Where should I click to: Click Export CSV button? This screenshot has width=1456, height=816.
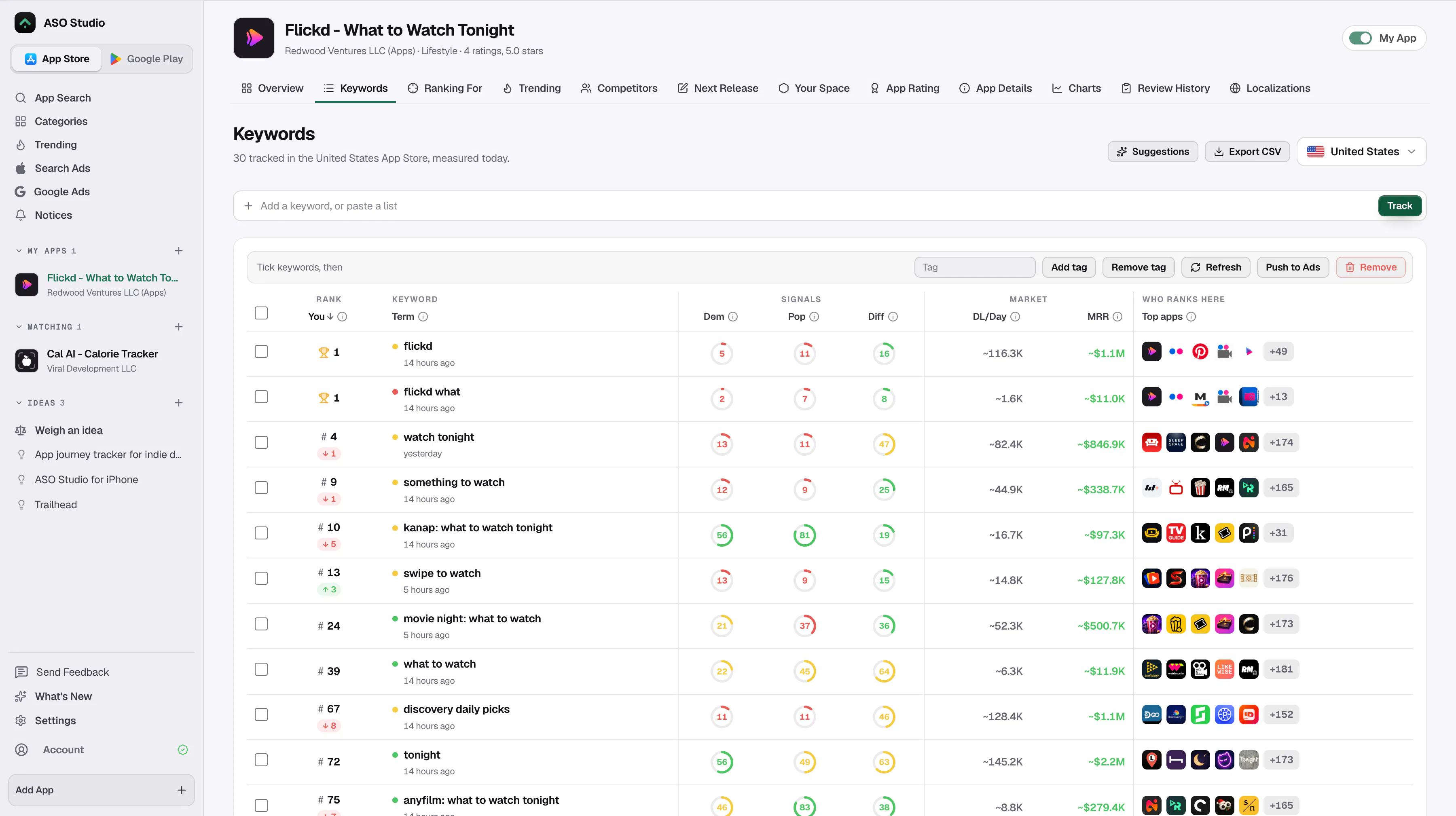click(1247, 152)
